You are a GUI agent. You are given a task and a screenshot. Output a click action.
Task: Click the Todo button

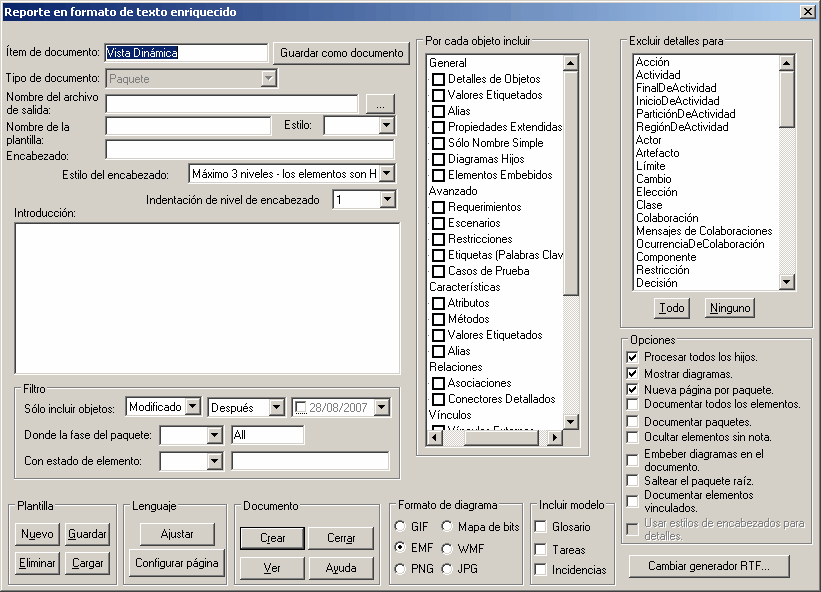(x=672, y=308)
